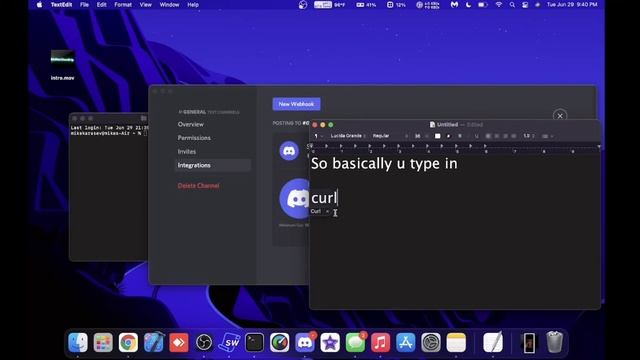Screen dimensions: 640x360
Task: Open the Apple menu
Action: [40, 5]
